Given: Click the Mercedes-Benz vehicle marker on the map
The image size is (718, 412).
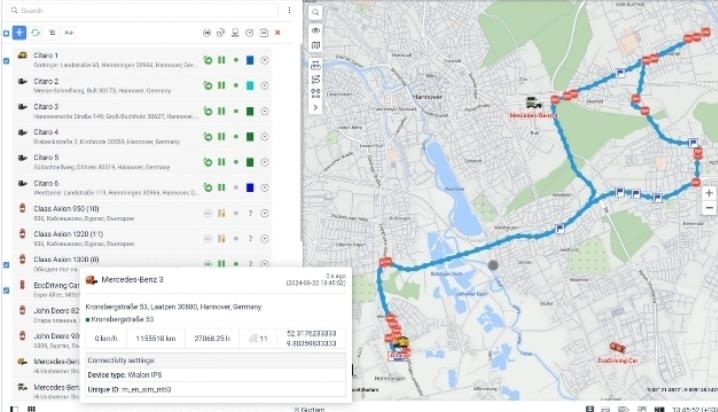Looking at the screenshot, I should (x=534, y=101).
